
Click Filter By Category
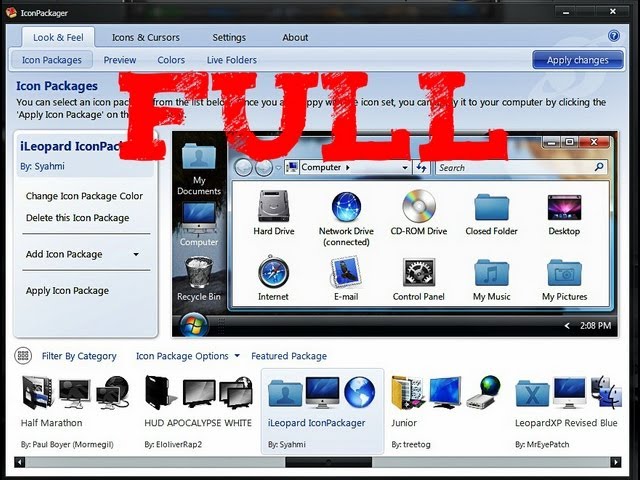click(79, 356)
